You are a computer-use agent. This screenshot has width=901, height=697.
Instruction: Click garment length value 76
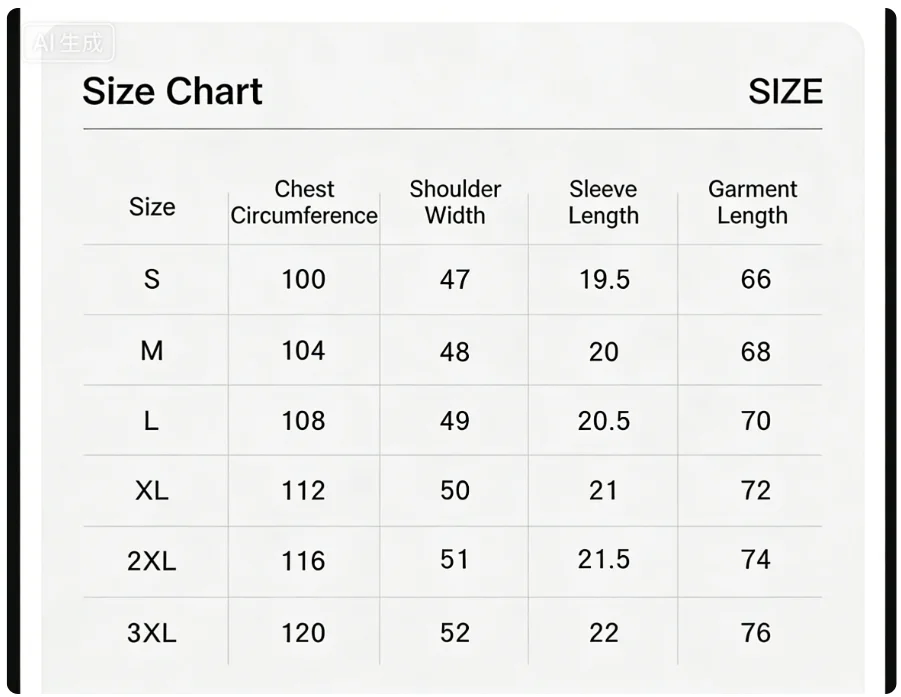pos(755,633)
